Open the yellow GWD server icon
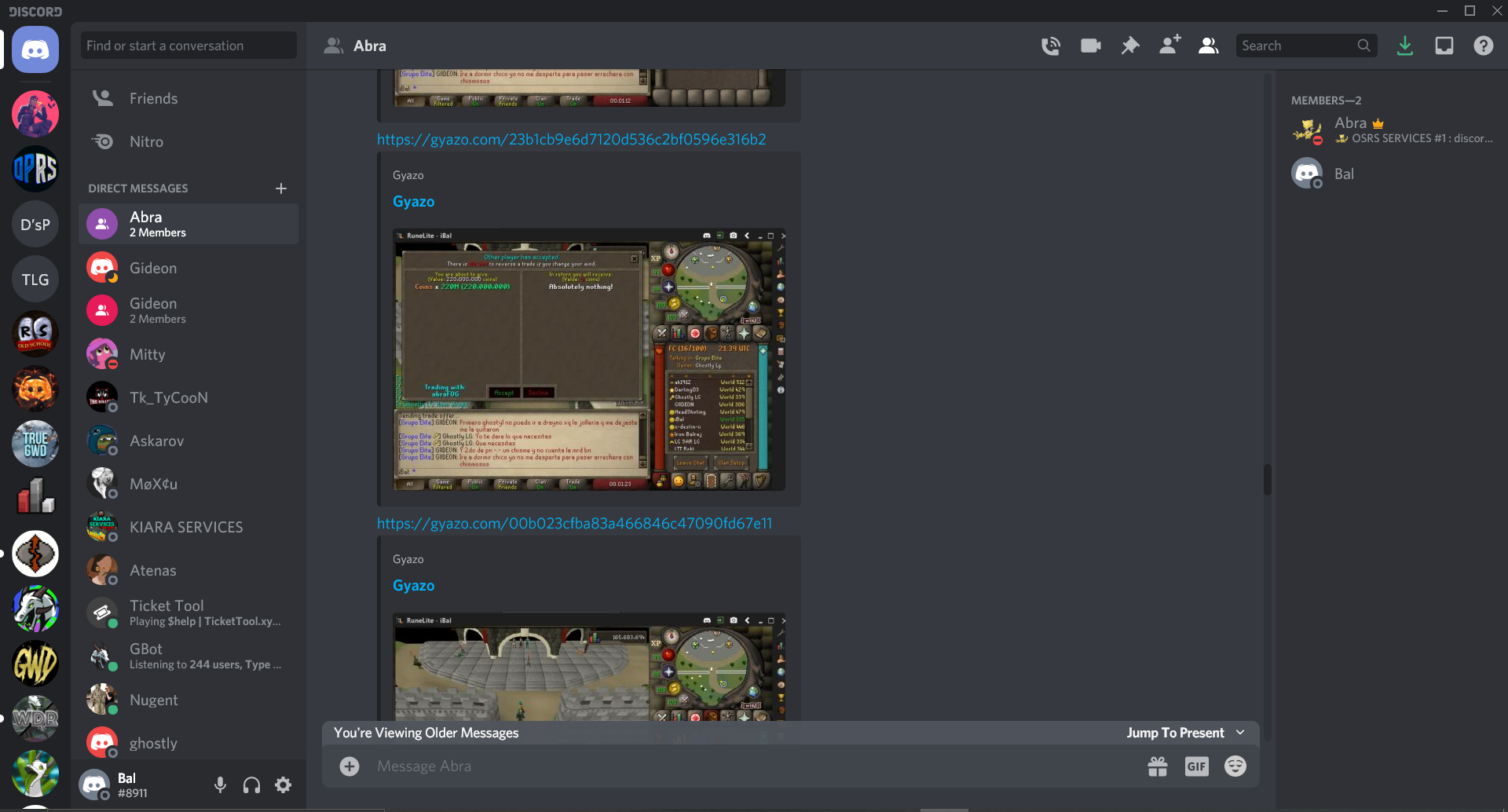 click(x=35, y=664)
